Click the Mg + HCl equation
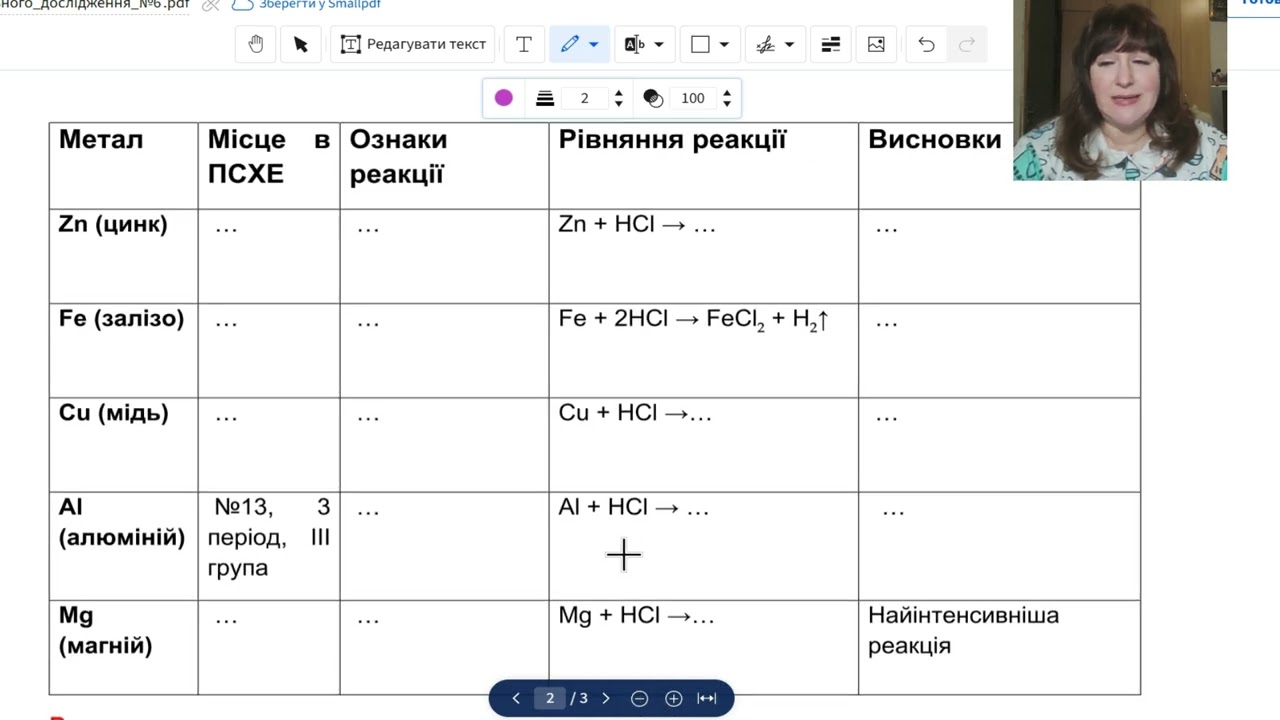 [636, 615]
